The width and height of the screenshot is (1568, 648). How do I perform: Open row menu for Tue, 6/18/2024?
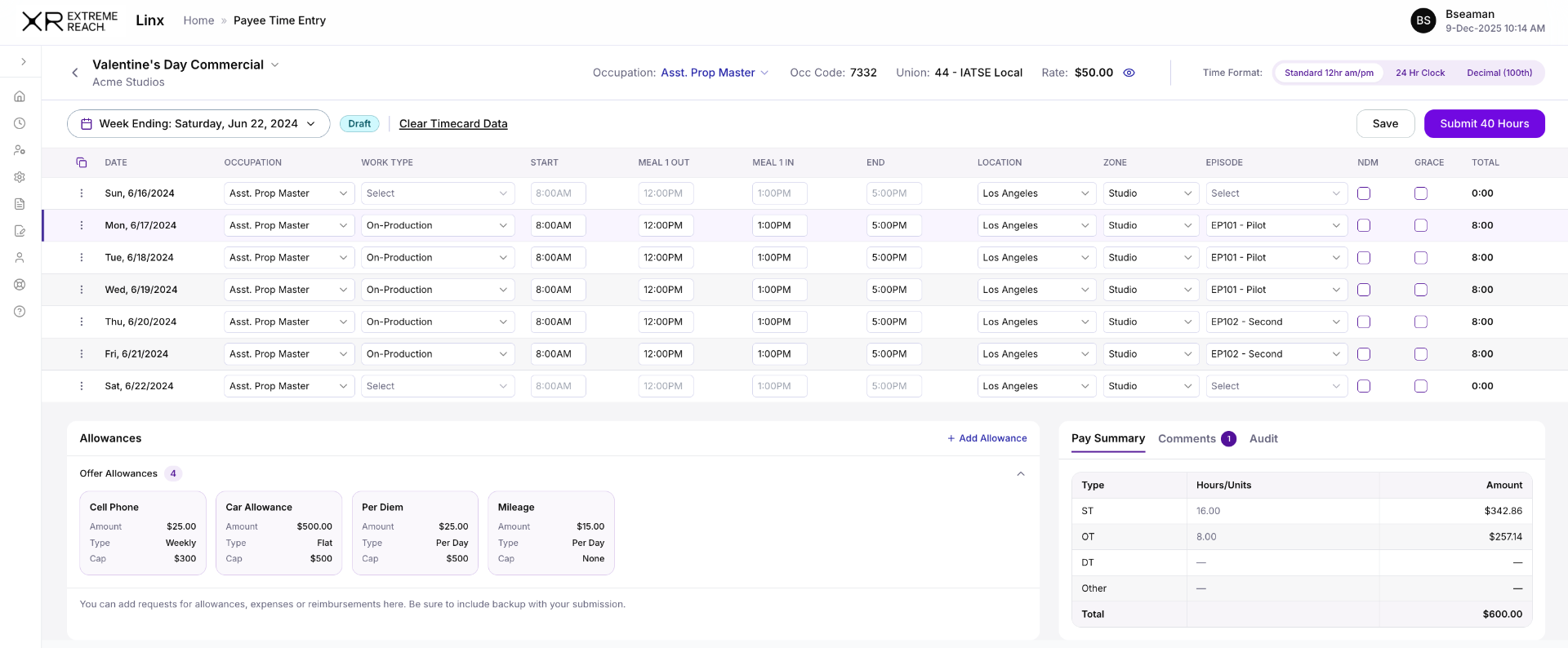tap(82, 257)
